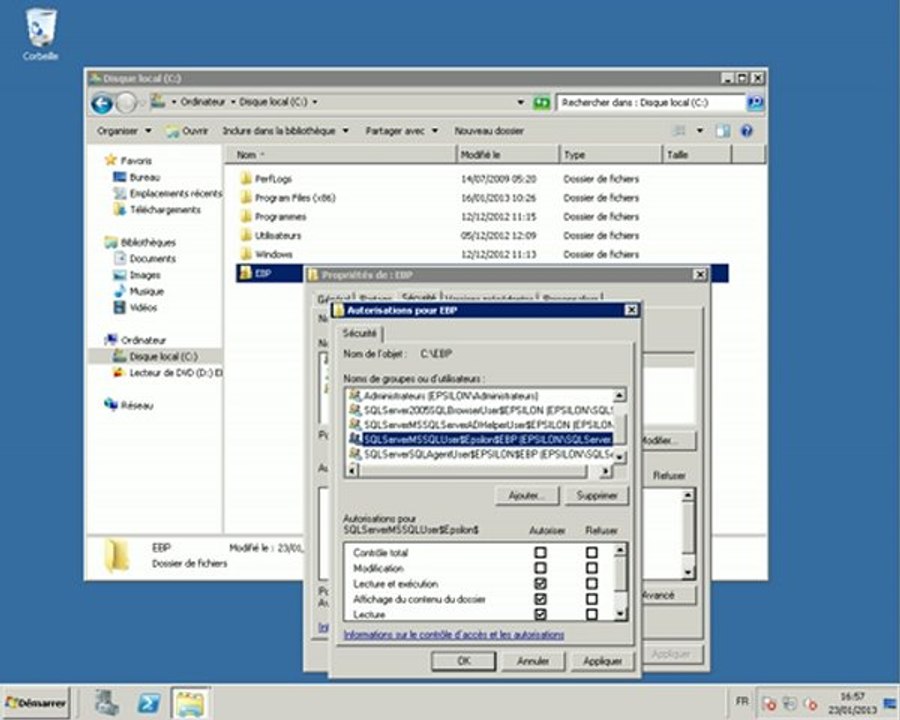Viewport: 900px width, 720px height.
Task: Select the Utilisateurs folder icon
Action: point(246,235)
